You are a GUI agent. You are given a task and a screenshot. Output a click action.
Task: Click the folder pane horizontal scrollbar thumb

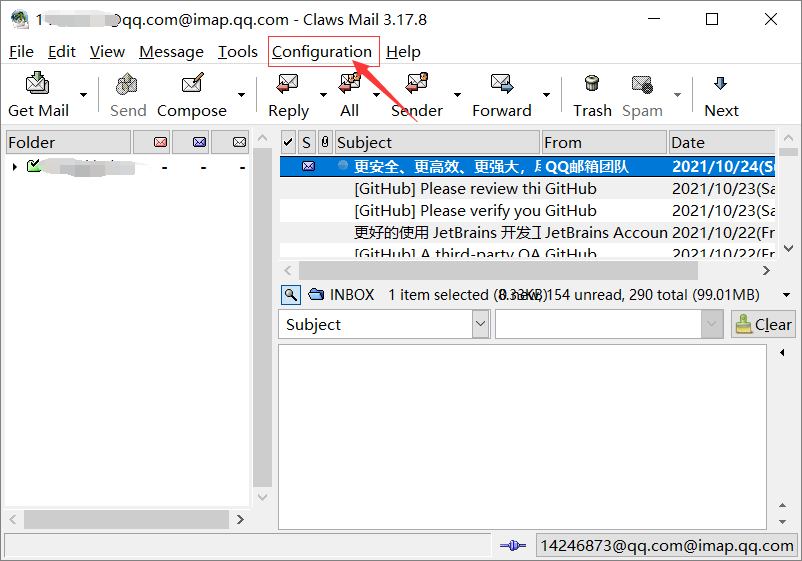point(126,520)
